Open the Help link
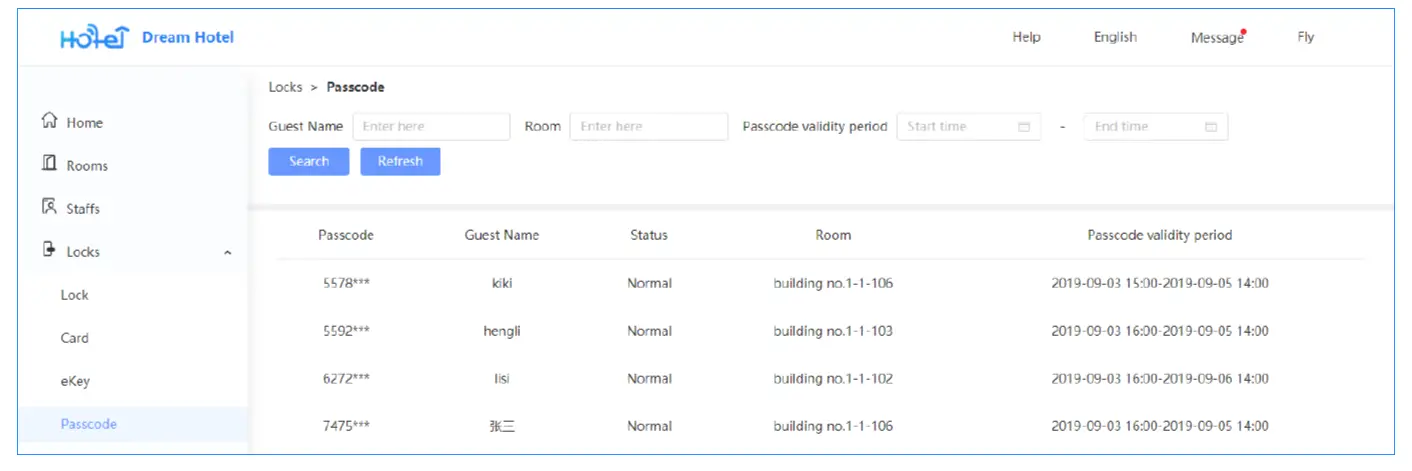Viewport: 1412px width, 471px height. [1026, 37]
